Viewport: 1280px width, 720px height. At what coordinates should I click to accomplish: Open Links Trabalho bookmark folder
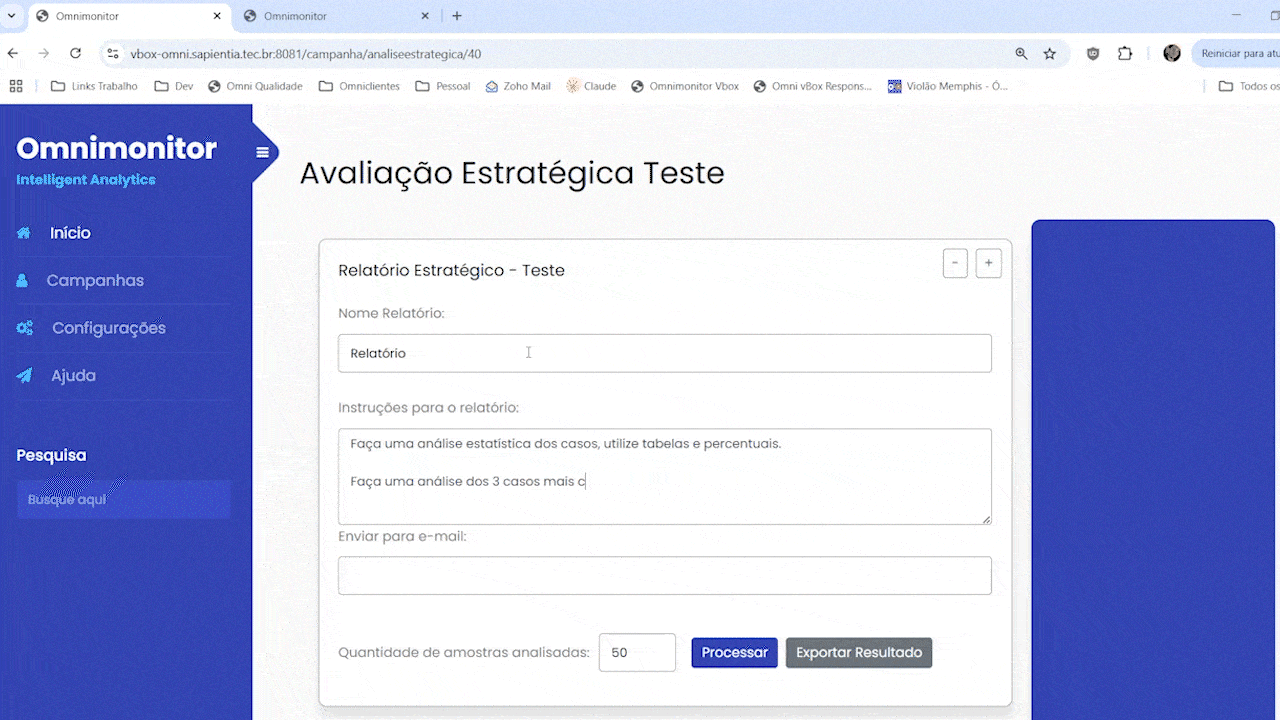(94, 86)
